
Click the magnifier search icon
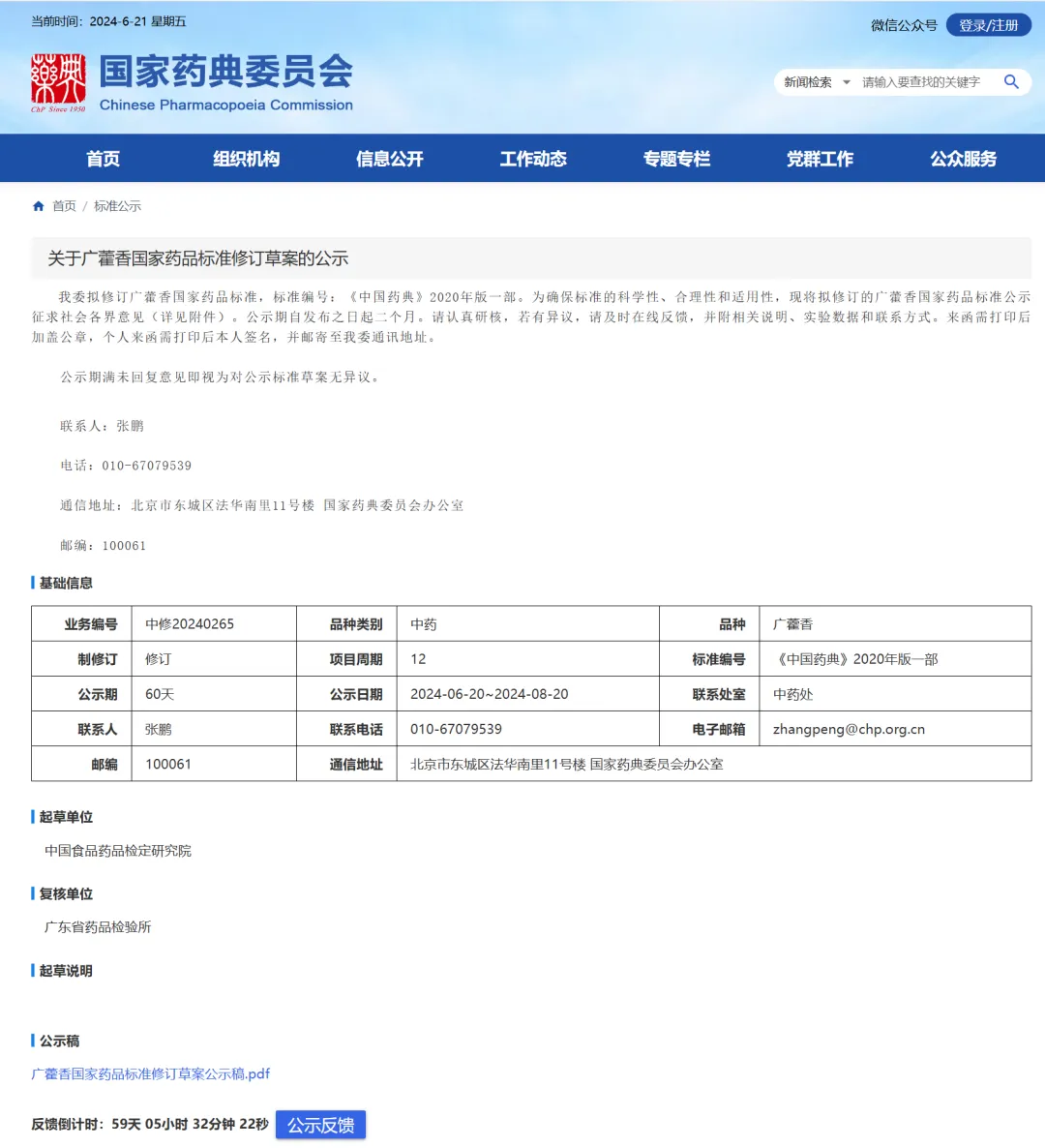tap(1010, 82)
